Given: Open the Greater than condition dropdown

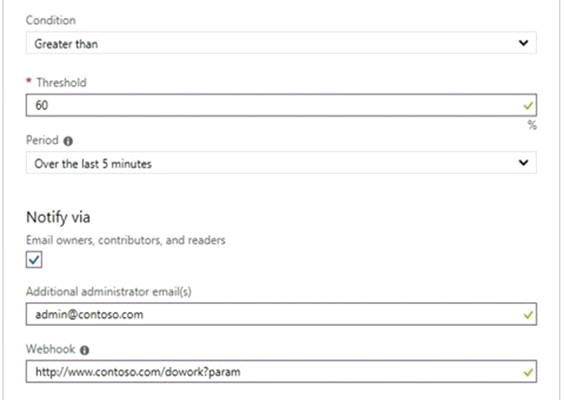Looking at the screenshot, I should click(x=281, y=43).
